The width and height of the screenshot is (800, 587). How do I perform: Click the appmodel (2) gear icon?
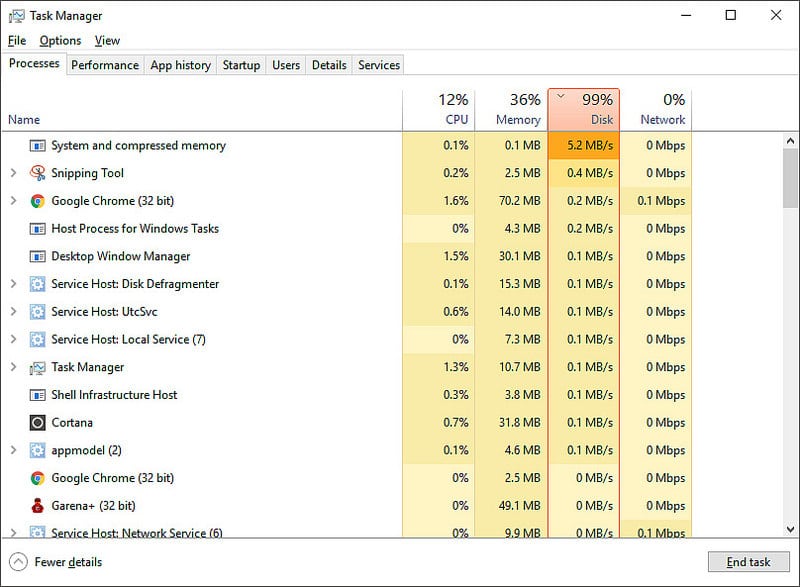(37, 450)
